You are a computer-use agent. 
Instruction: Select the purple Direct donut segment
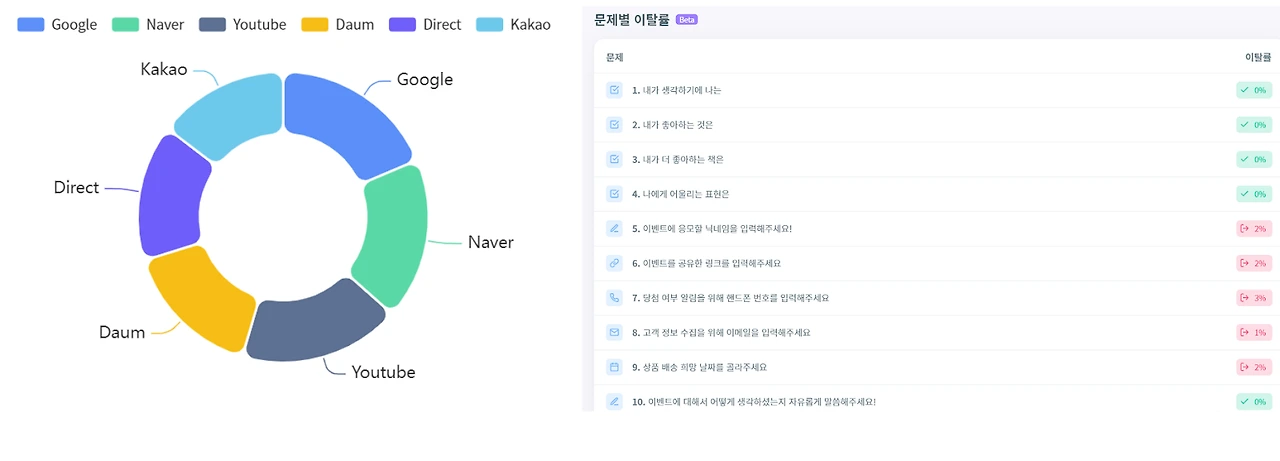(x=171, y=196)
